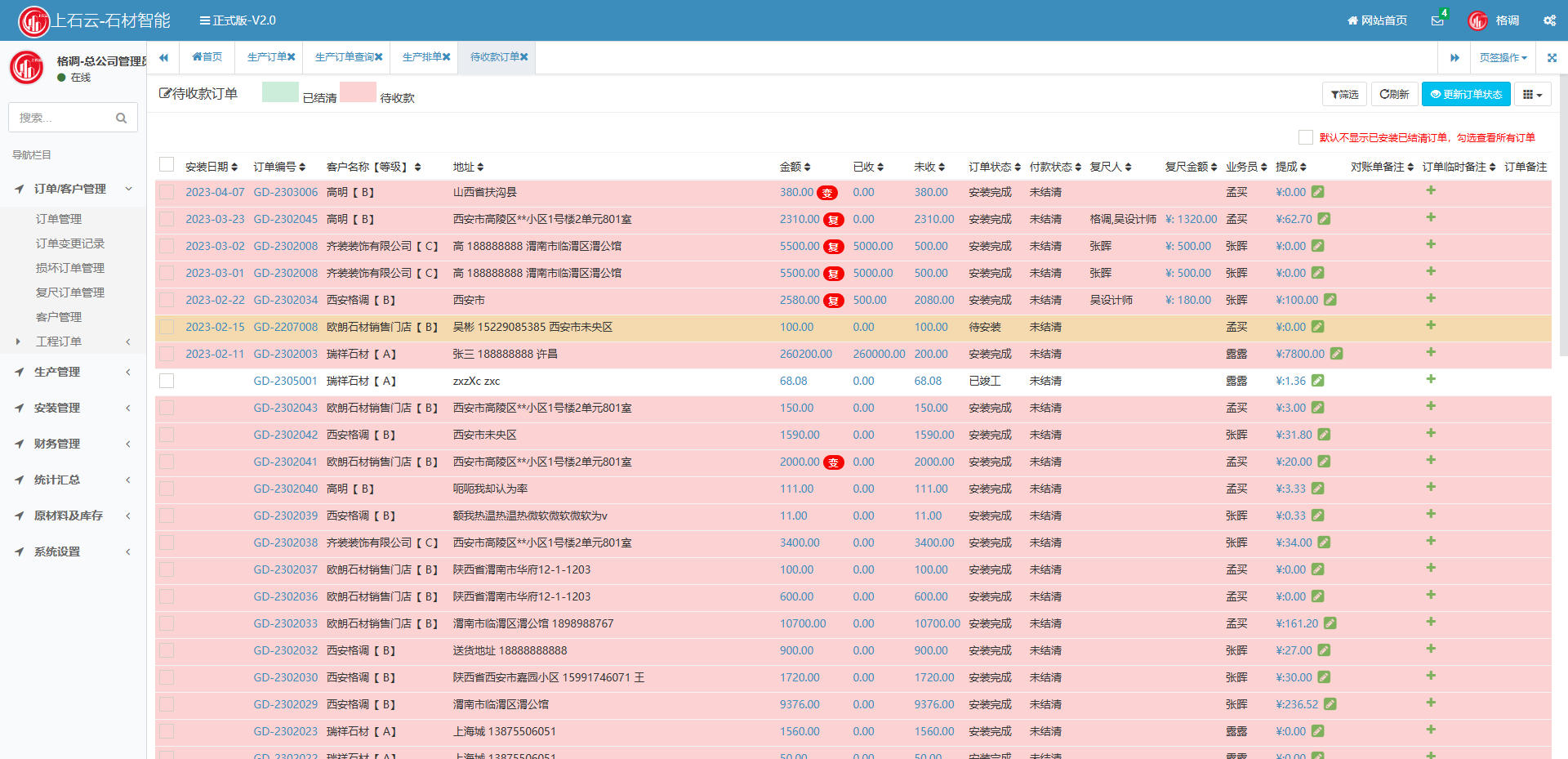Open the 页签操作 dropdown
Screen dimensions: 1568x759
tap(1503, 57)
